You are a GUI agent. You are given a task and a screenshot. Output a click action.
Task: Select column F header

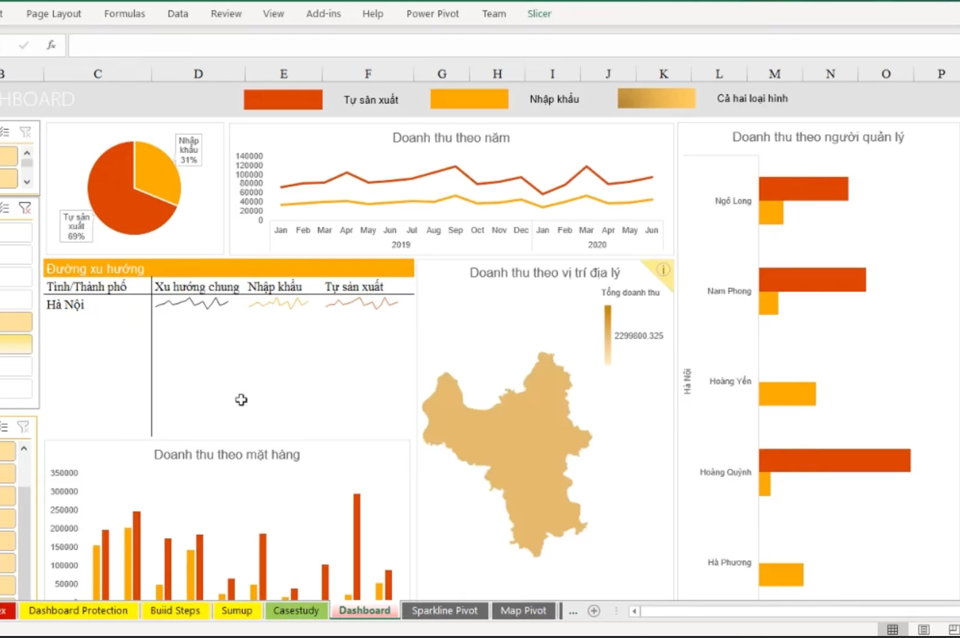pyautogui.click(x=368, y=74)
